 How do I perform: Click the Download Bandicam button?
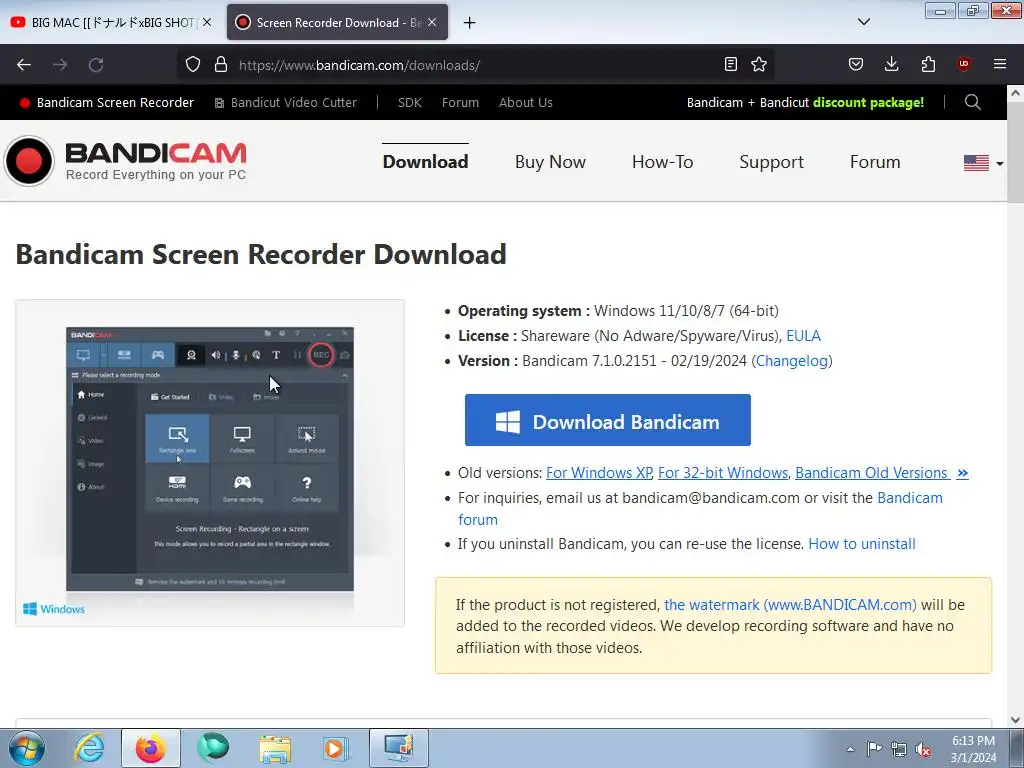(607, 420)
